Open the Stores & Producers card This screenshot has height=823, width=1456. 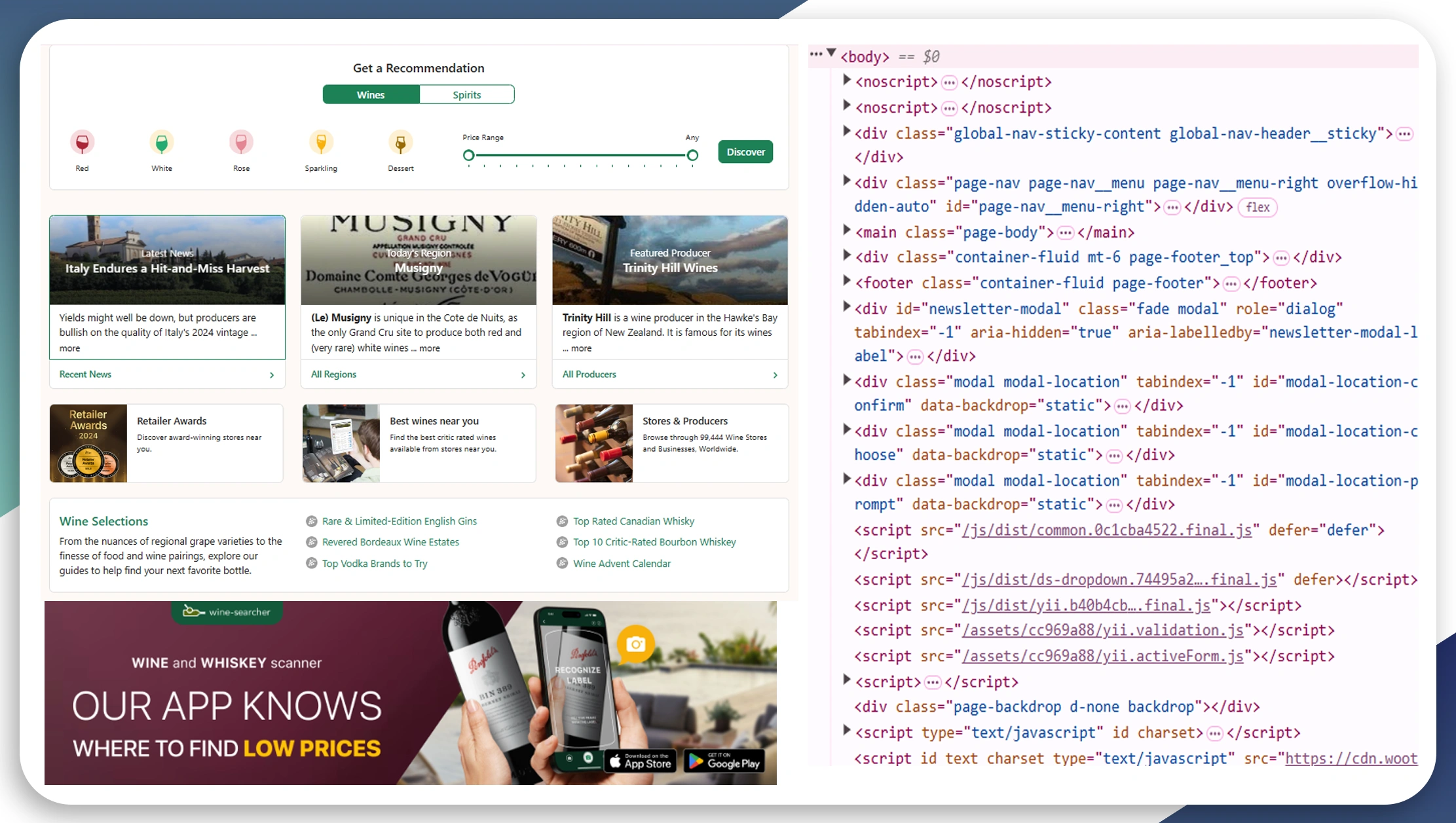point(672,443)
